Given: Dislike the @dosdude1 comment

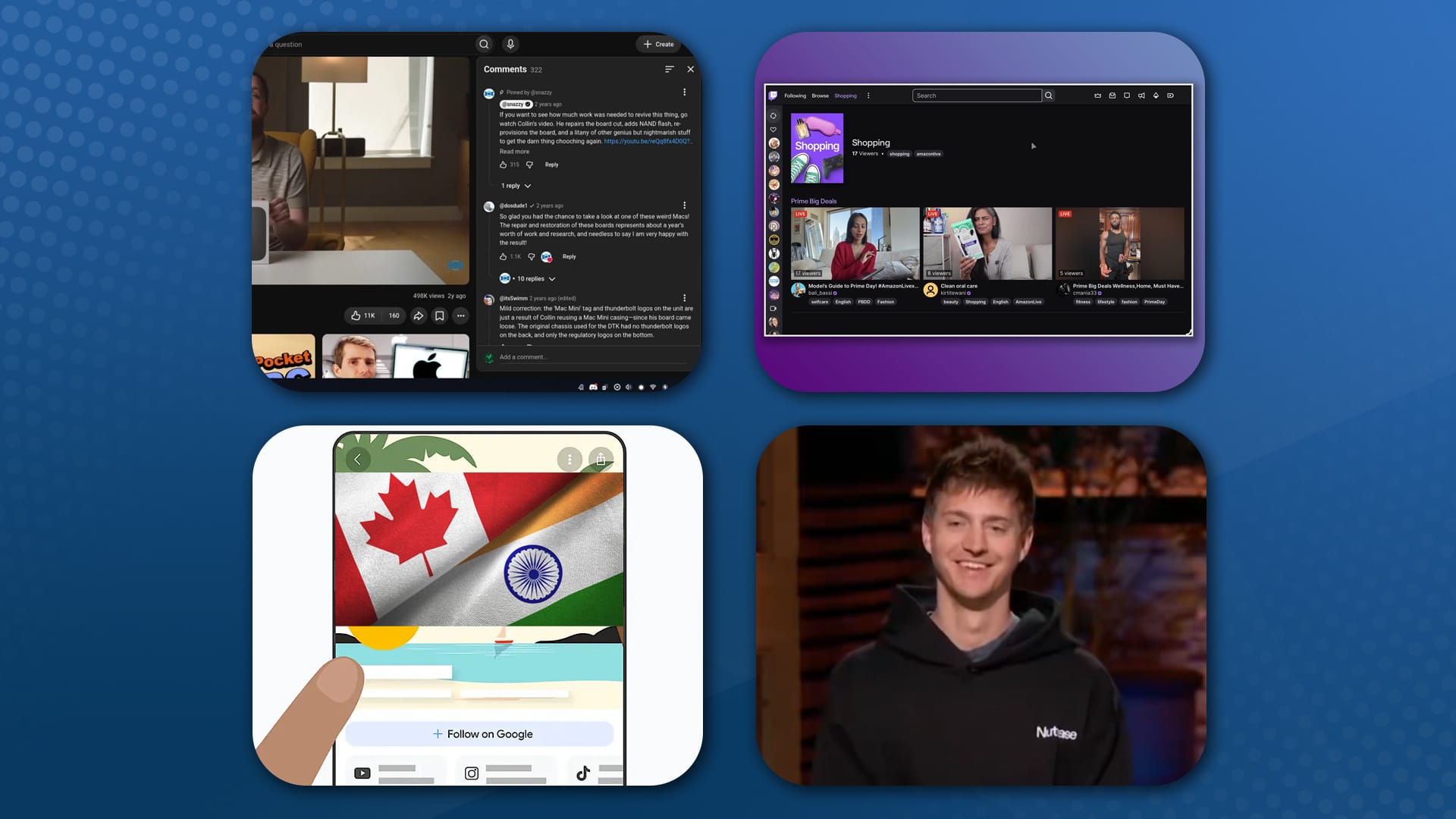Looking at the screenshot, I should 531,256.
